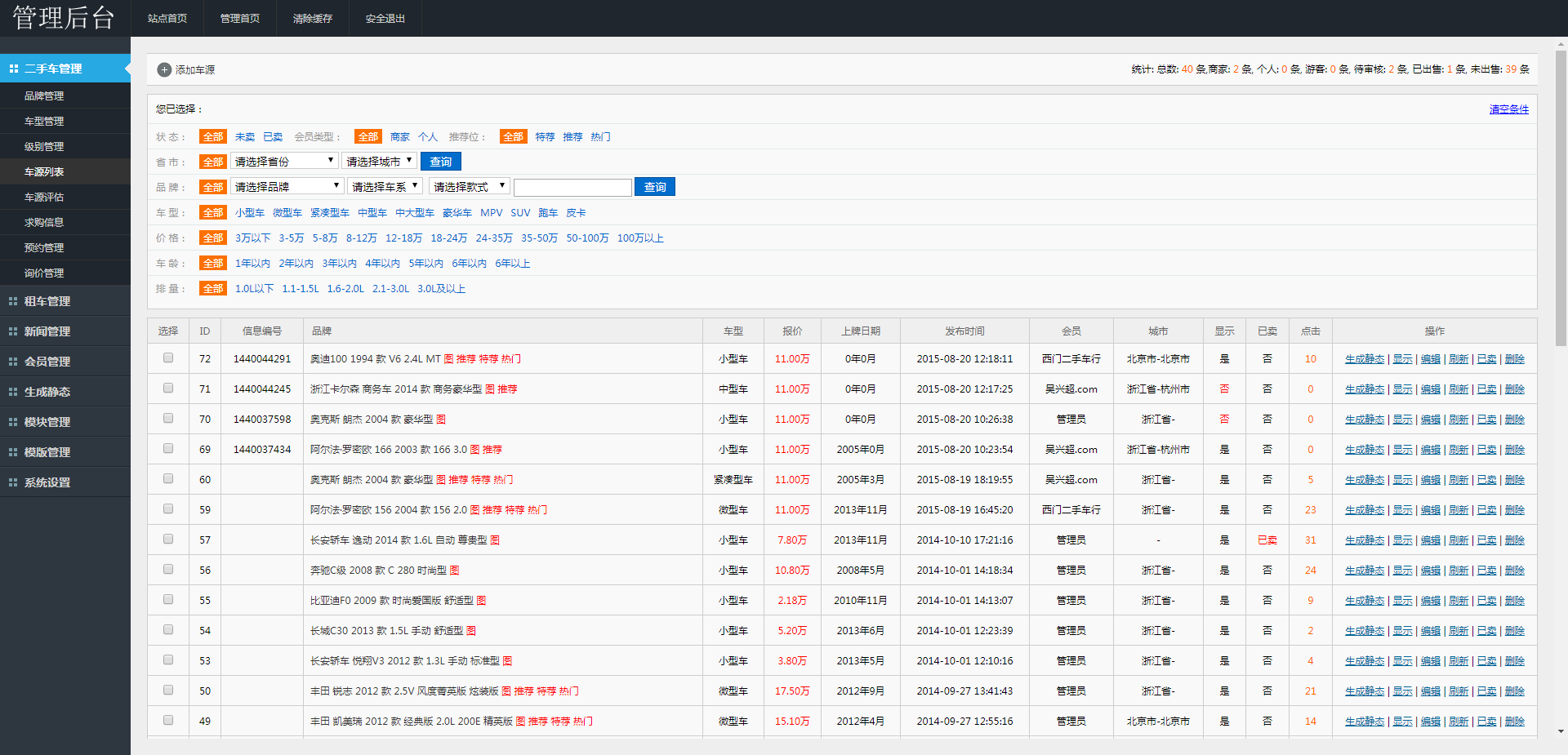Click the 全部 tag in 车型 row

pos(213,213)
